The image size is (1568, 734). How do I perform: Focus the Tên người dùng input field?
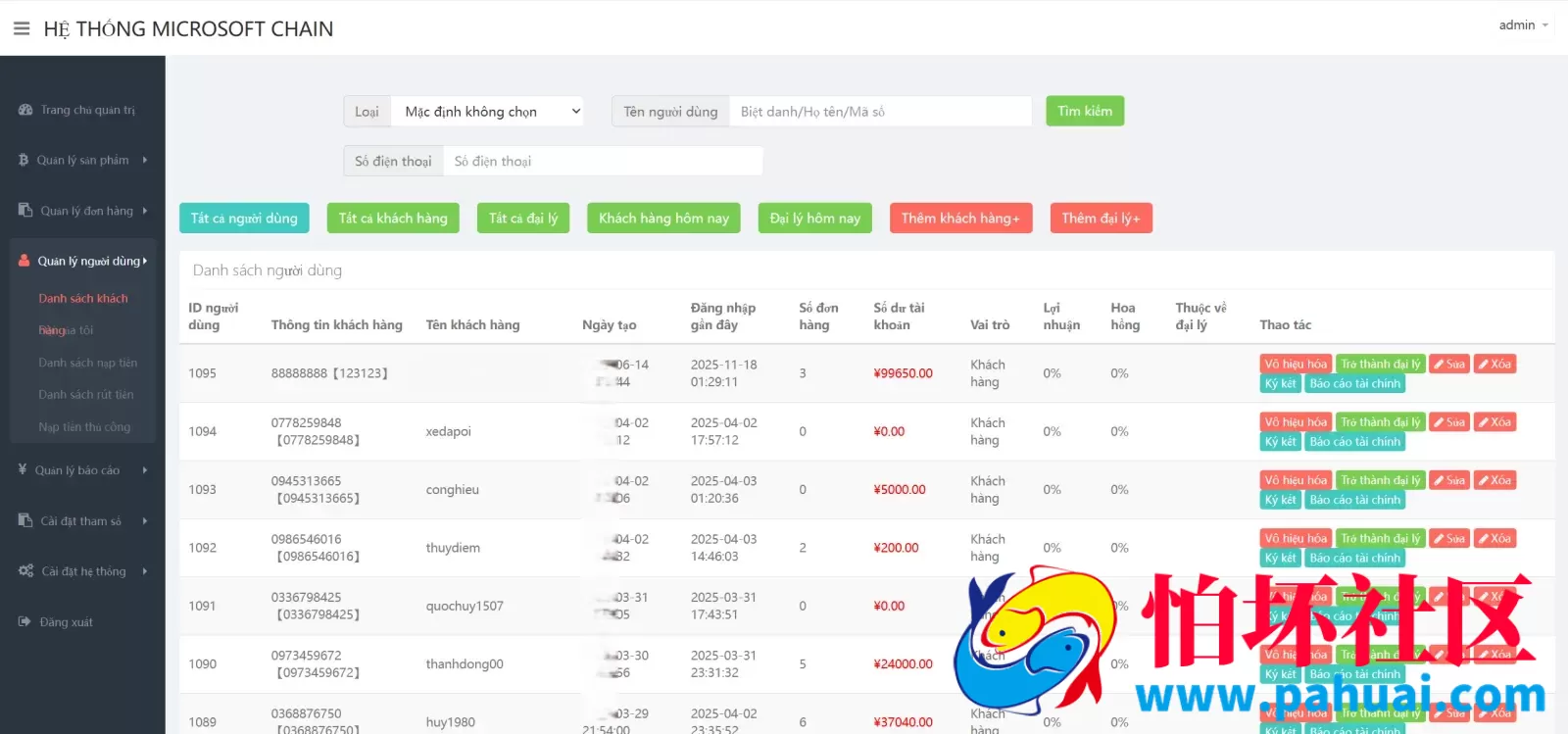tap(880, 111)
